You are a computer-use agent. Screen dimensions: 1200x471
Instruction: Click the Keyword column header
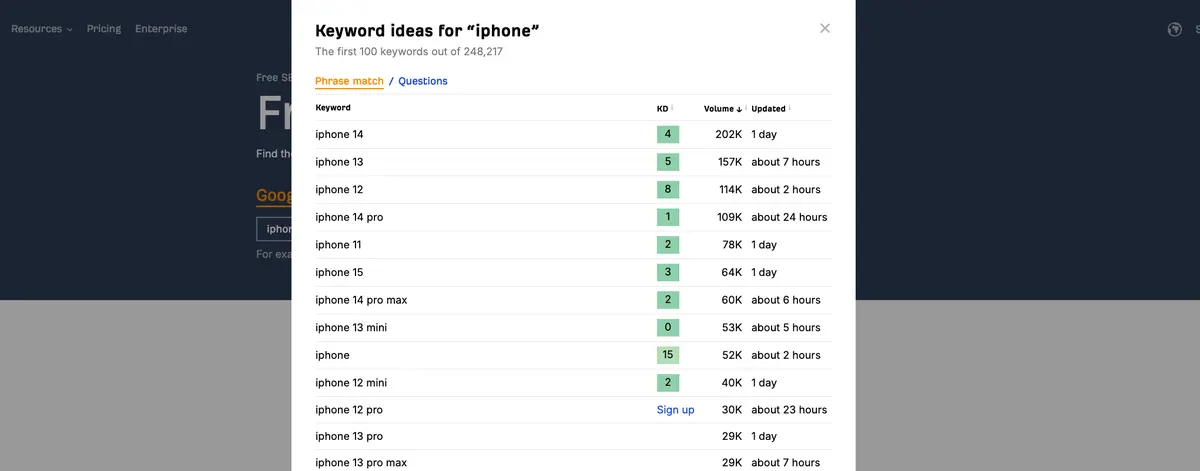click(x=333, y=108)
